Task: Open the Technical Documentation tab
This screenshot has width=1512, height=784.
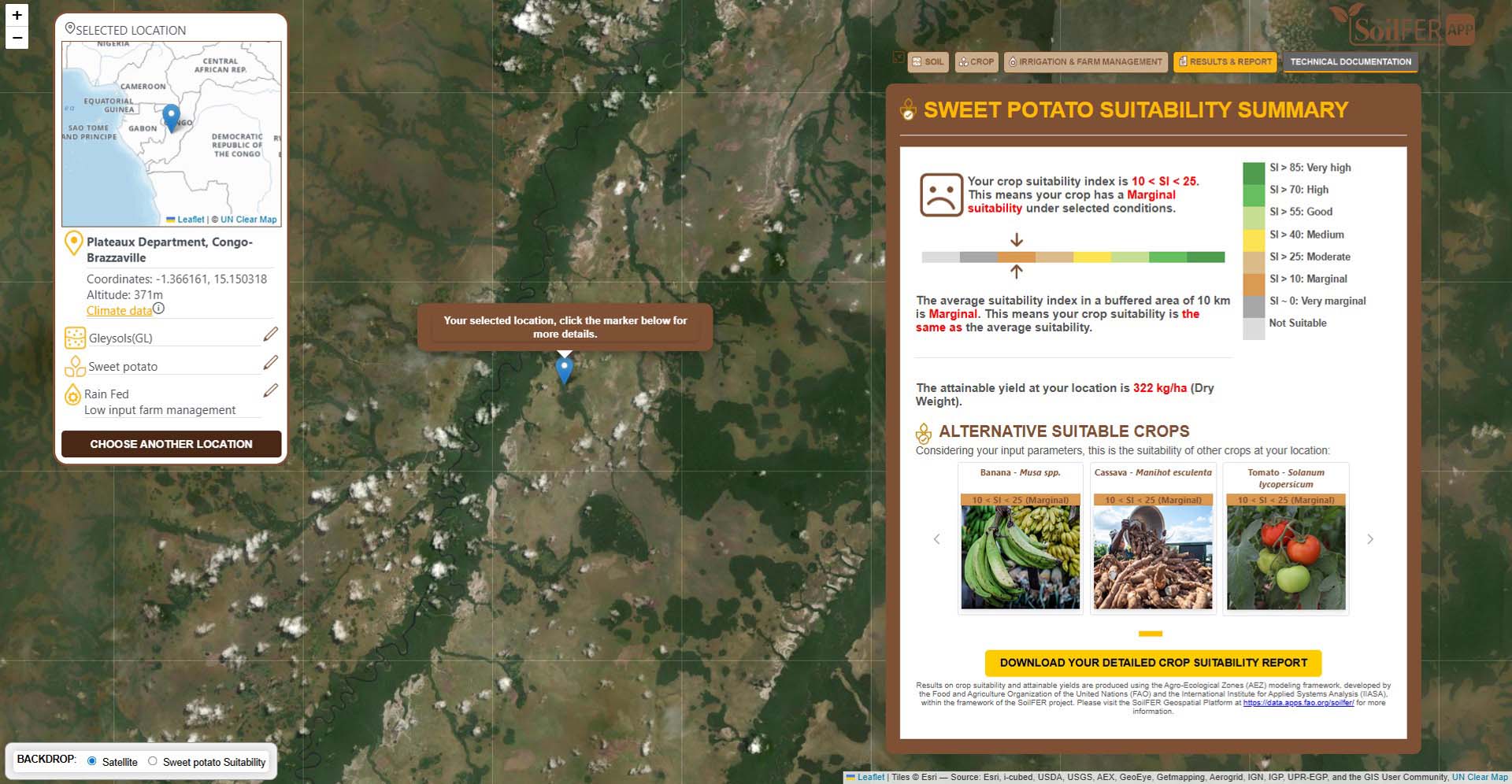Action: (1350, 62)
